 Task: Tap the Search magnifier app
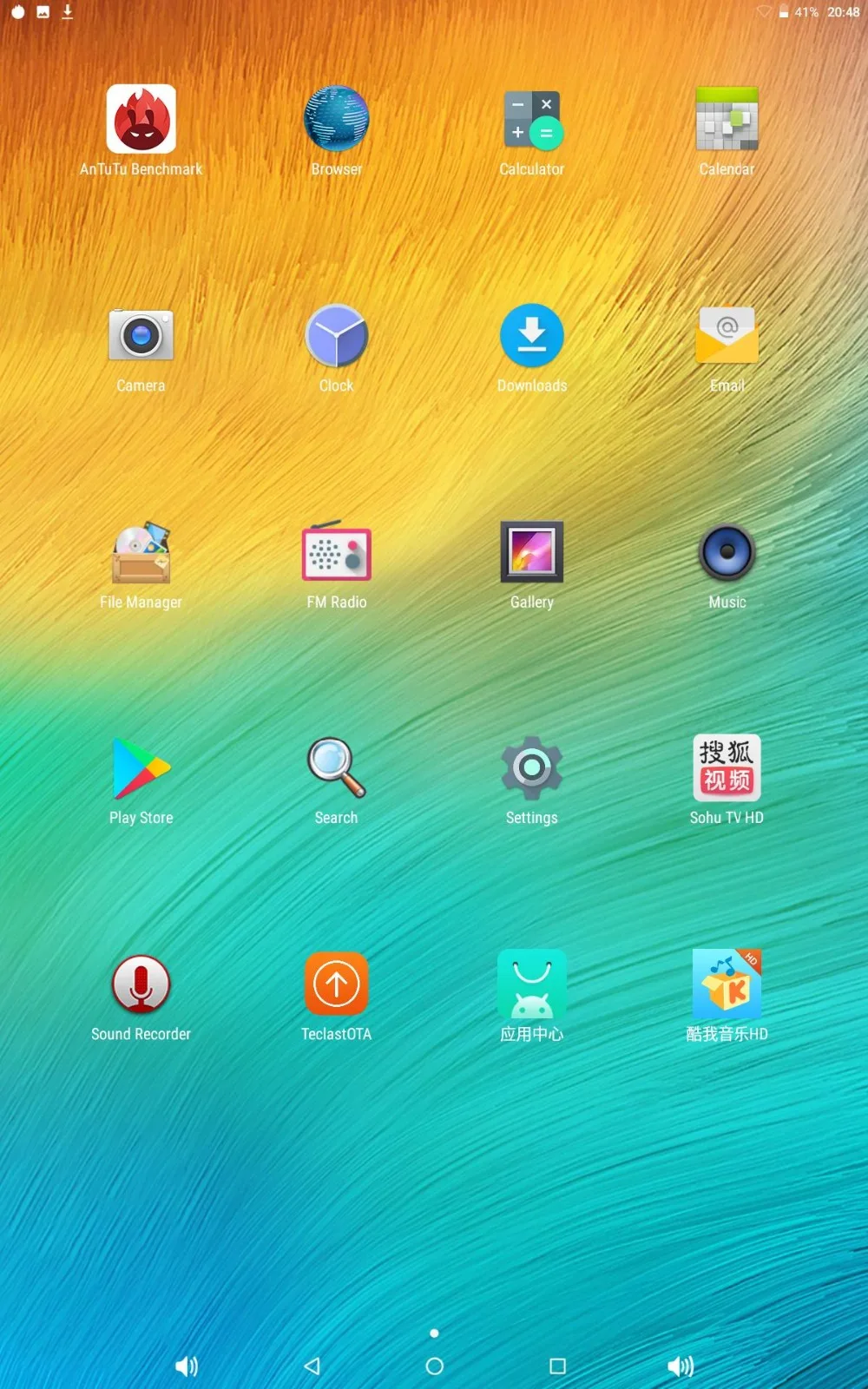(337, 768)
